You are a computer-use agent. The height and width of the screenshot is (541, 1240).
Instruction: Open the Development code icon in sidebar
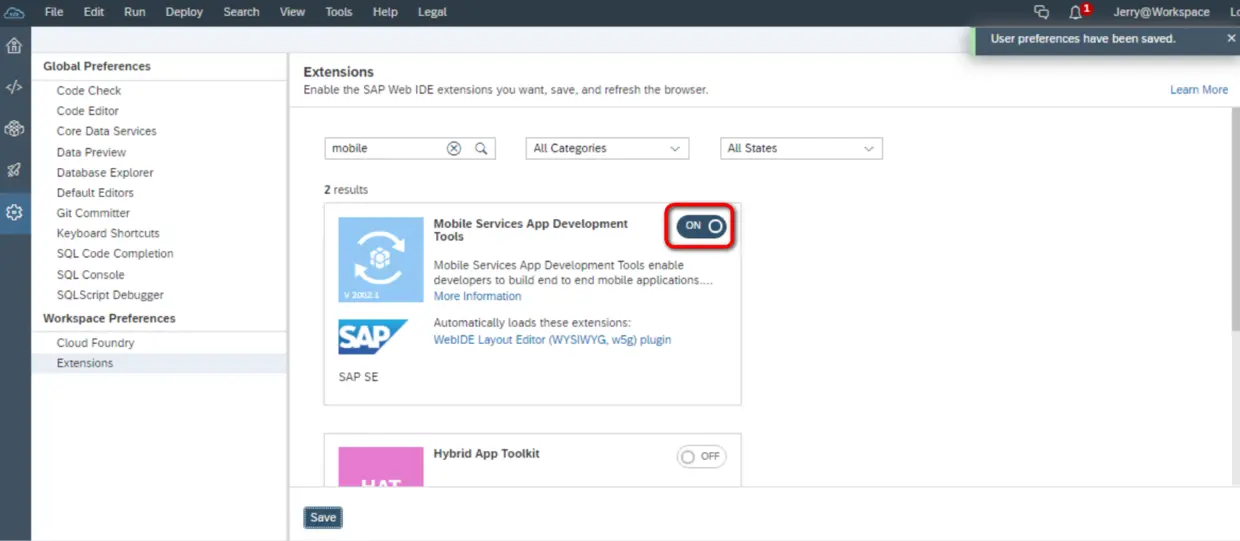point(14,87)
